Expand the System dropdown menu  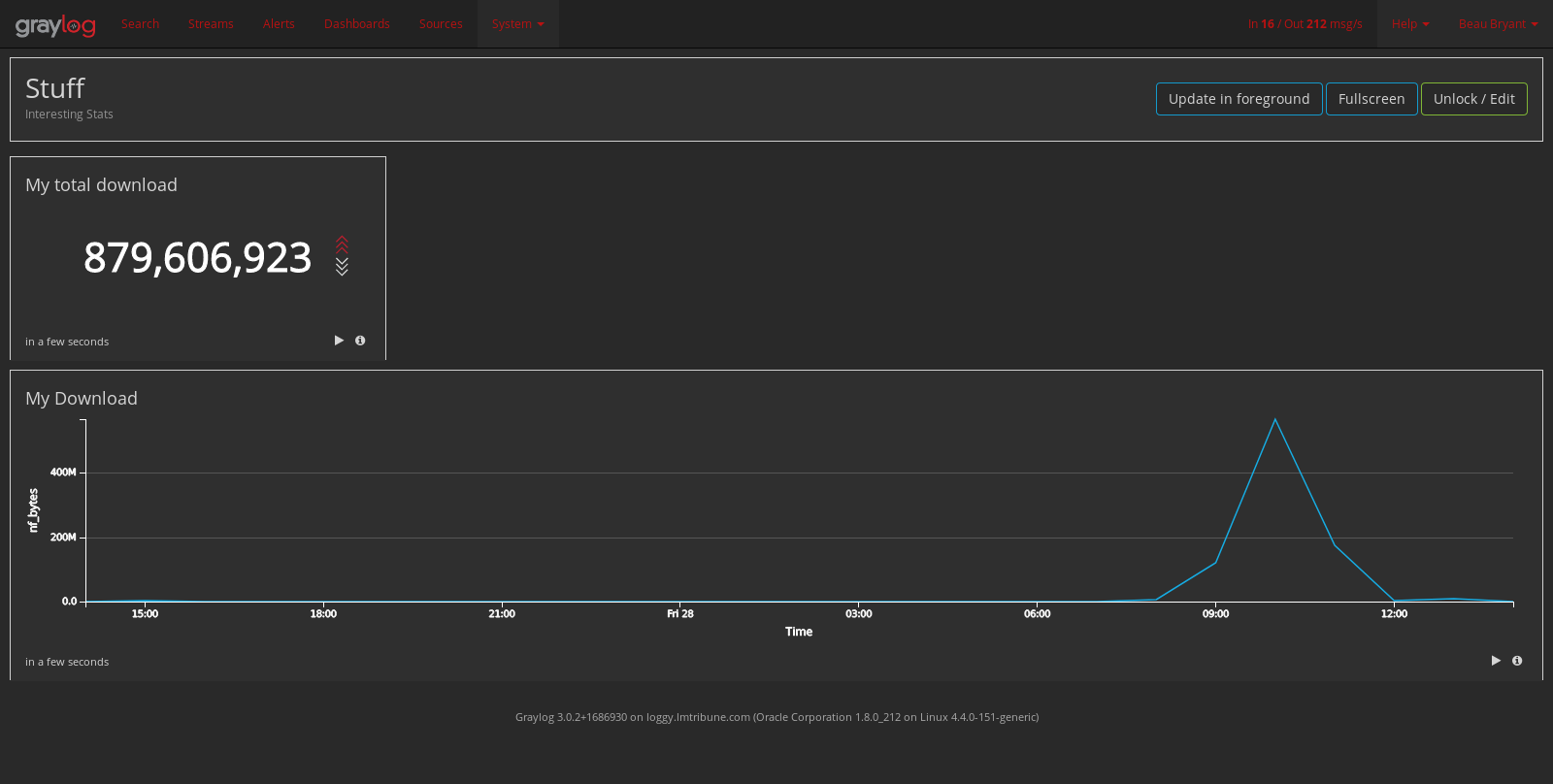(517, 24)
